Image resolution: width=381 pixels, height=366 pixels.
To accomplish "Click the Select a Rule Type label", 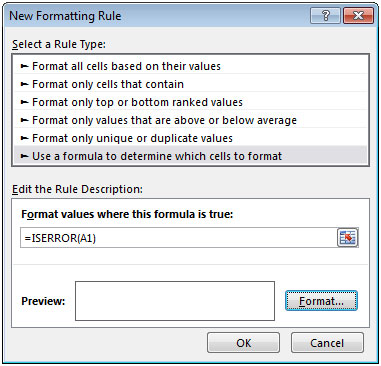I will click(59, 44).
